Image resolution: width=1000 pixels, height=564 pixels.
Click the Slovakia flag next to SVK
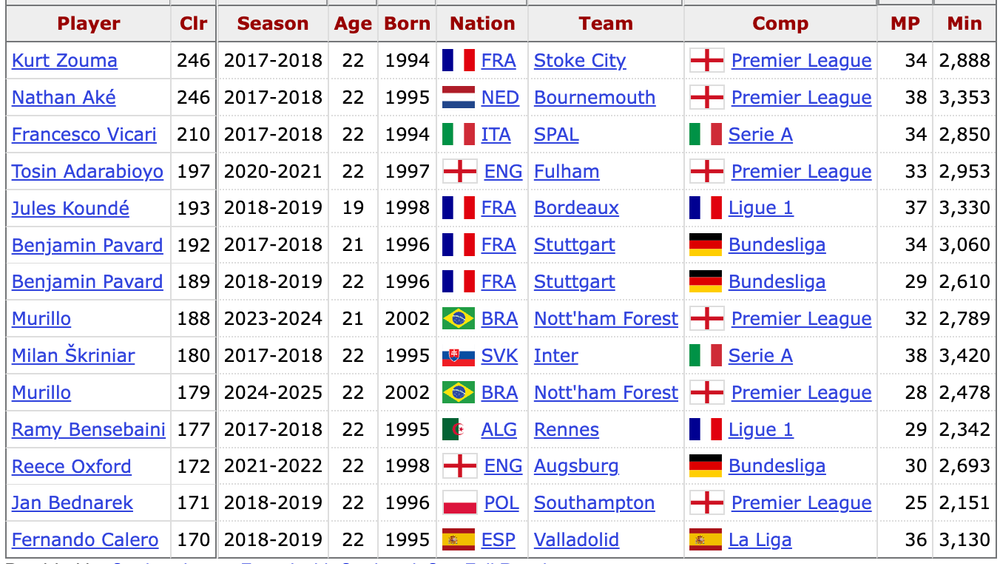coord(458,356)
